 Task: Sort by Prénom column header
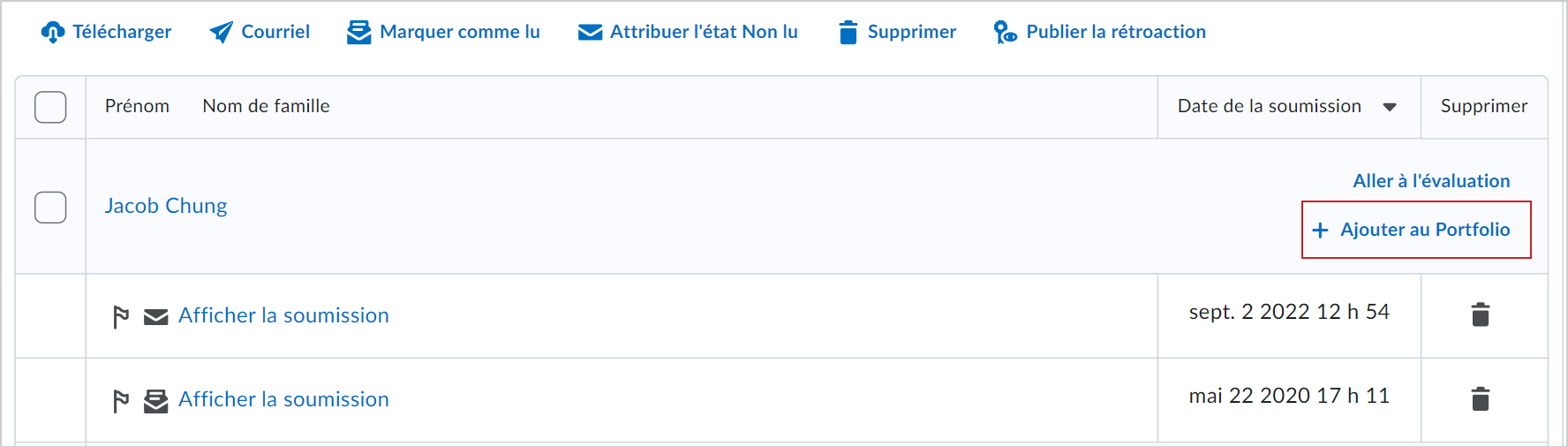pos(137,106)
